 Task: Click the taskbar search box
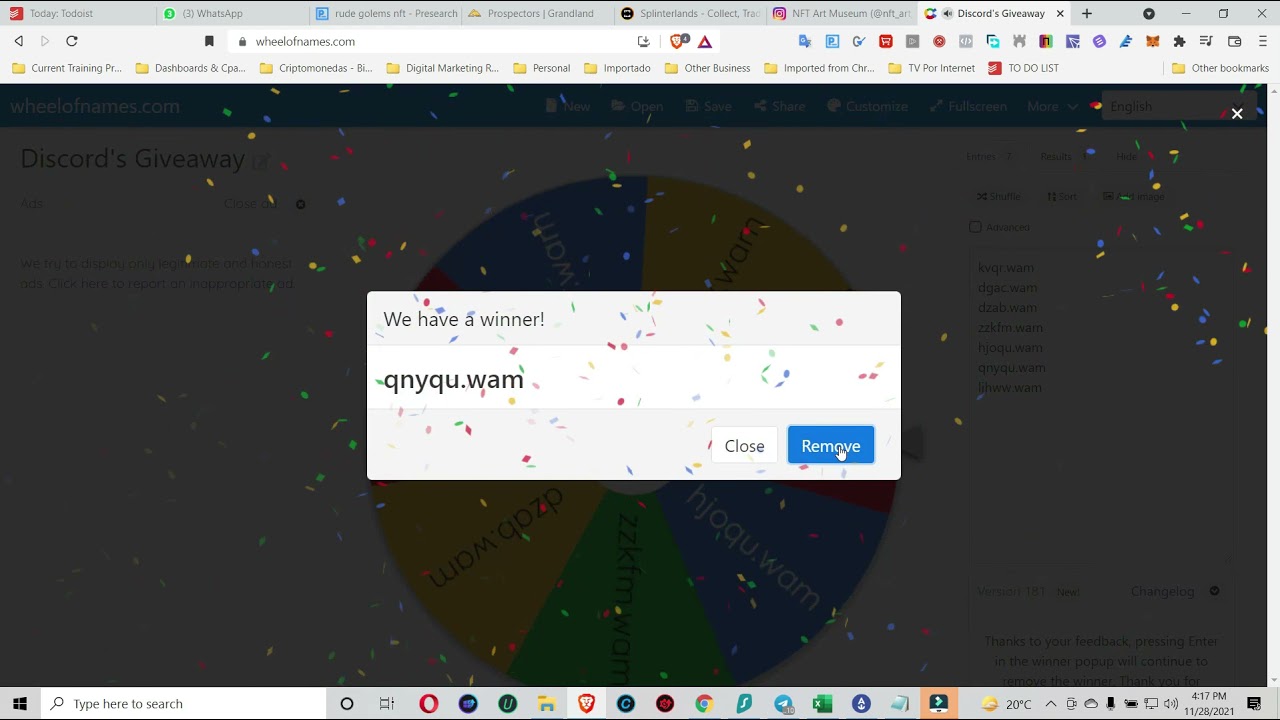(x=184, y=704)
